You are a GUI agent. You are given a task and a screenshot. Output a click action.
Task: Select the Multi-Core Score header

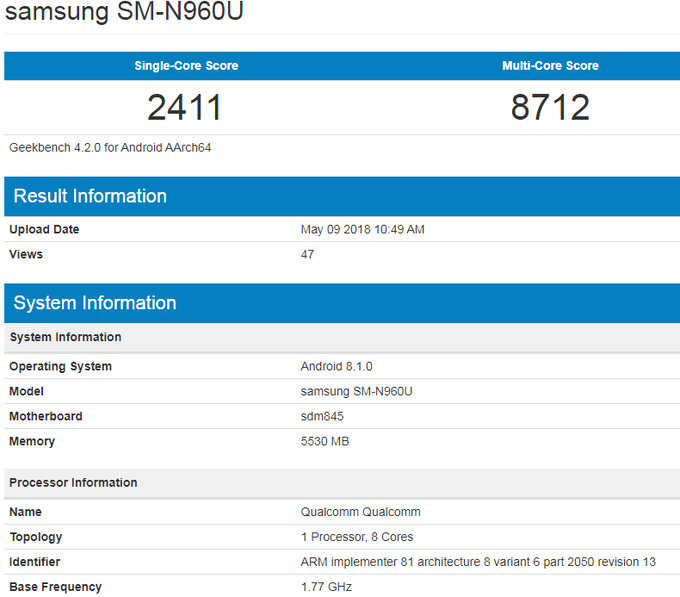(550, 66)
